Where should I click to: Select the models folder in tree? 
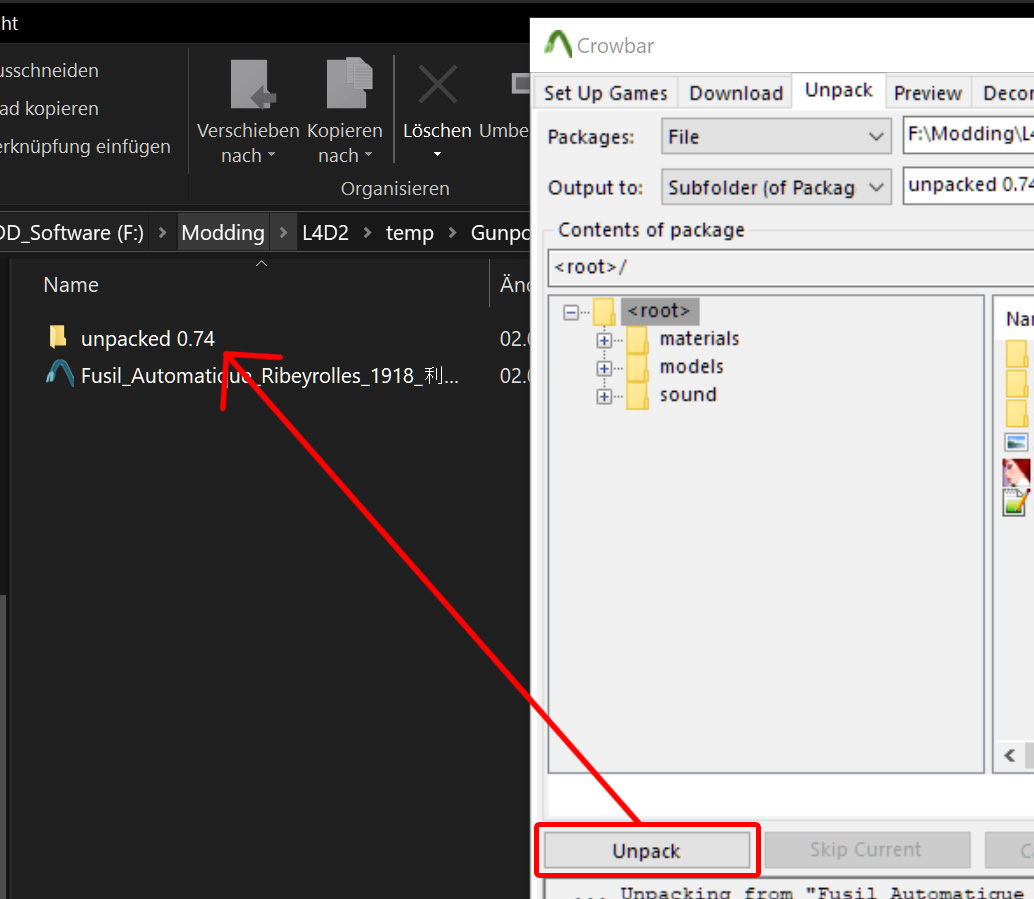[x=691, y=367]
